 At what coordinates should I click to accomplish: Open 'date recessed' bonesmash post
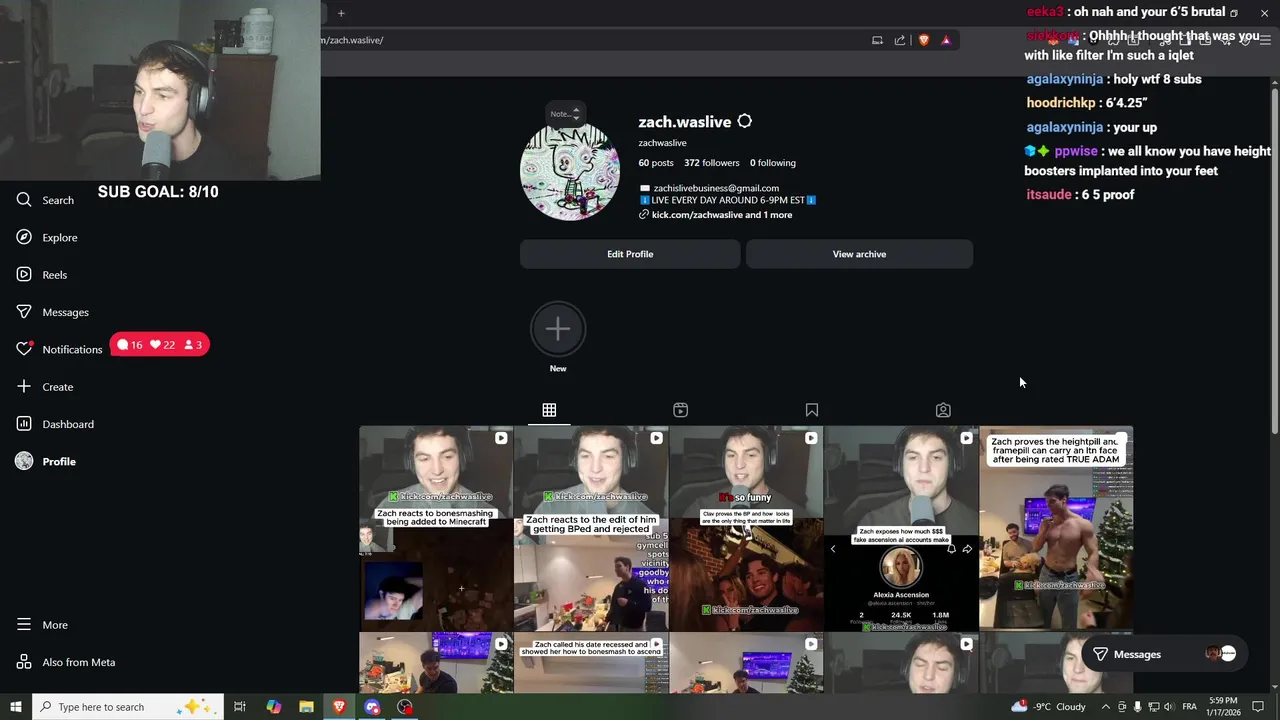(x=591, y=663)
